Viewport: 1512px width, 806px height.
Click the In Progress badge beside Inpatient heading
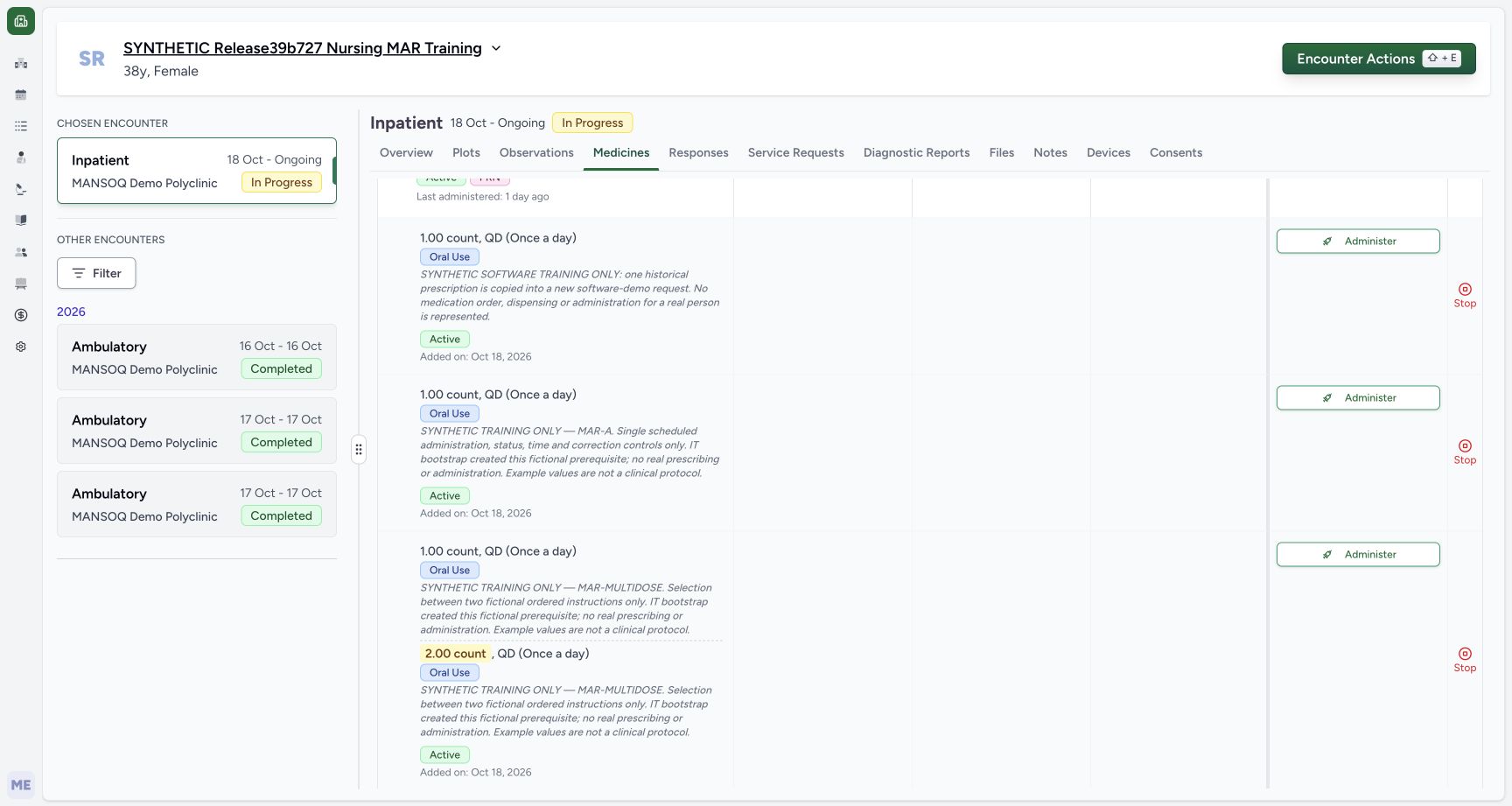point(592,123)
